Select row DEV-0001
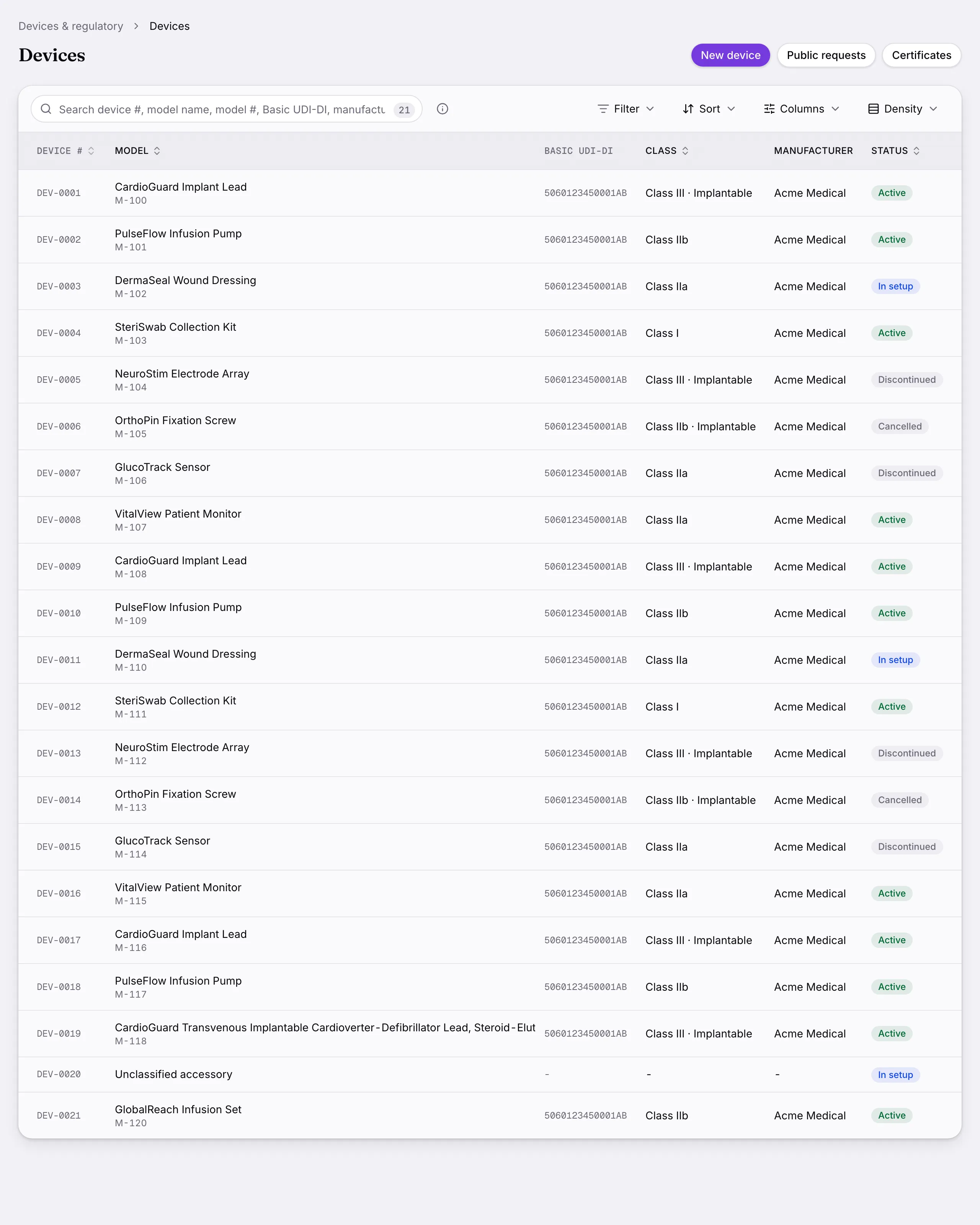The image size is (980, 1225). coord(490,193)
